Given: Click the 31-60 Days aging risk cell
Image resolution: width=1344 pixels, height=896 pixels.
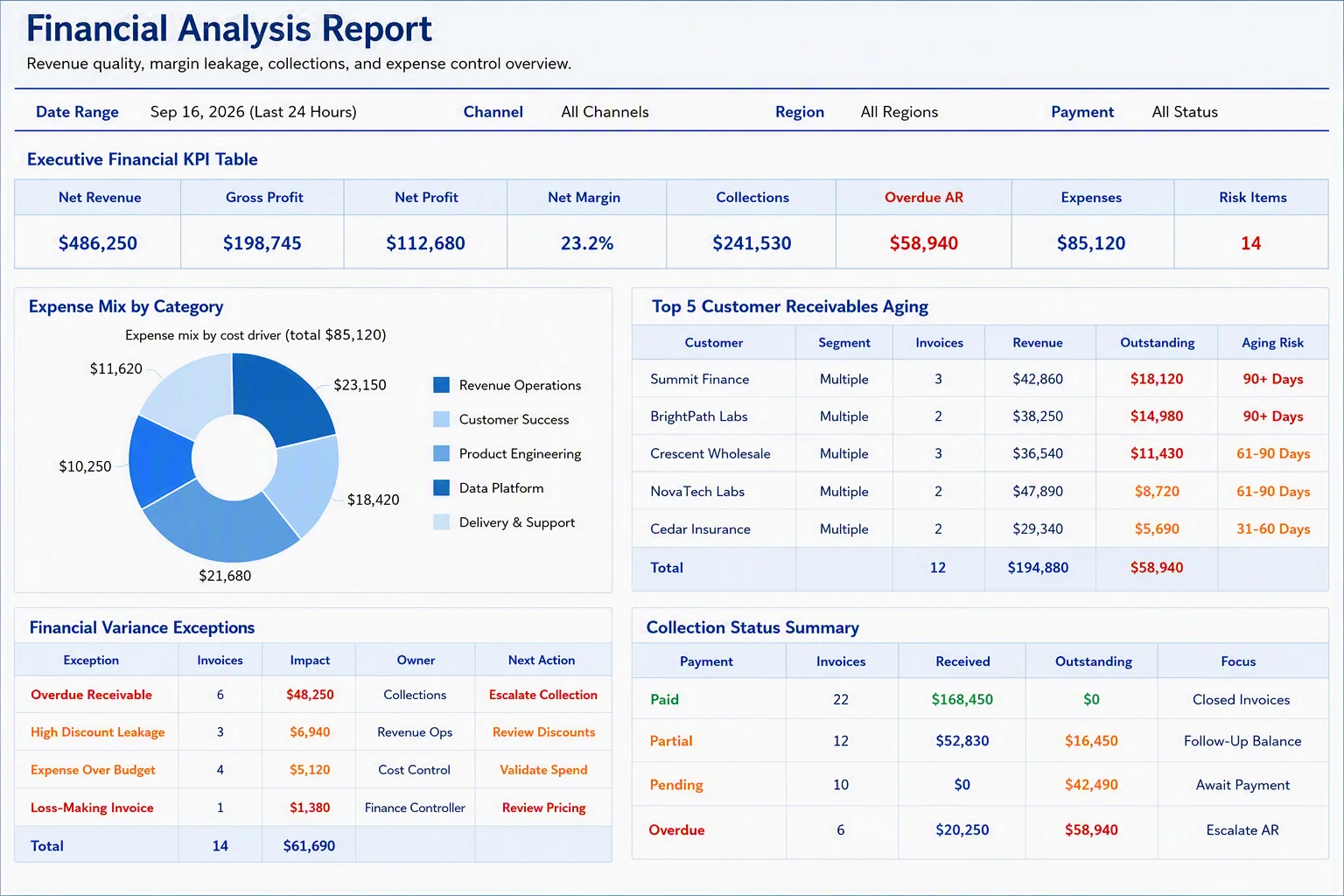Looking at the screenshot, I should coord(1273,528).
